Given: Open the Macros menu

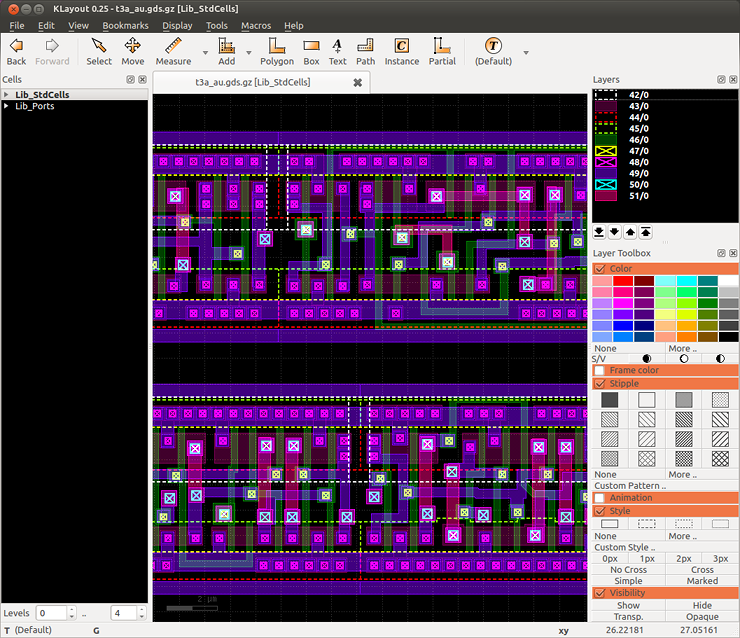Looking at the screenshot, I should pos(255,25).
